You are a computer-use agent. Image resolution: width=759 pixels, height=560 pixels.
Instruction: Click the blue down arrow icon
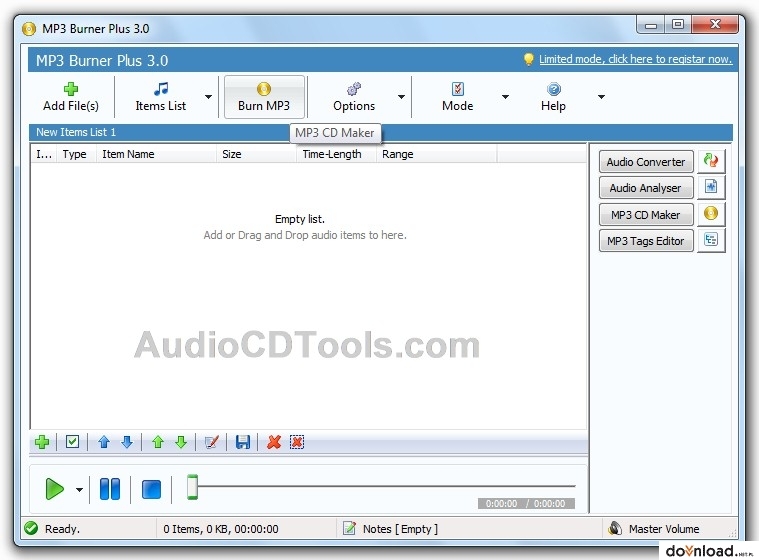127,442
